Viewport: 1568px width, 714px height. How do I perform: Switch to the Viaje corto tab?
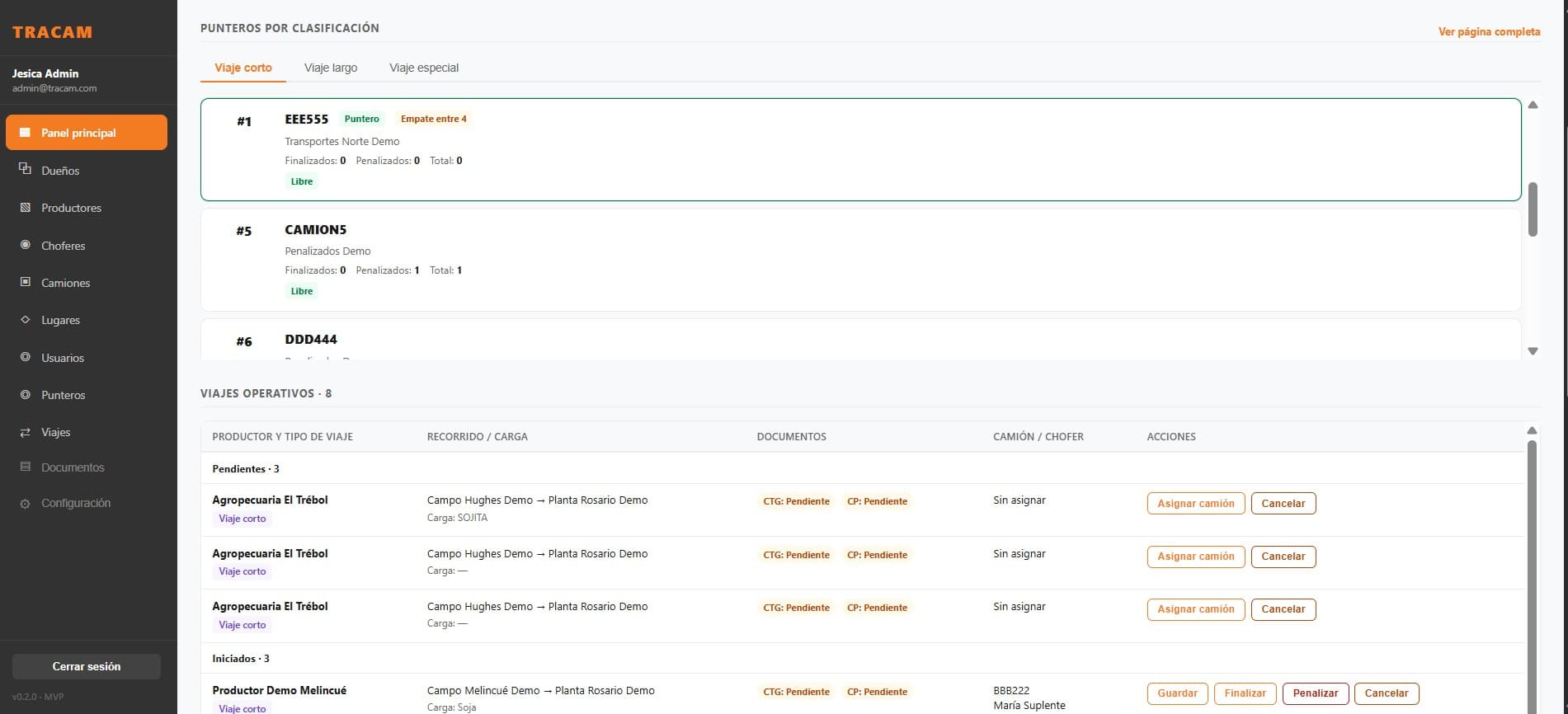click(243, 68)
